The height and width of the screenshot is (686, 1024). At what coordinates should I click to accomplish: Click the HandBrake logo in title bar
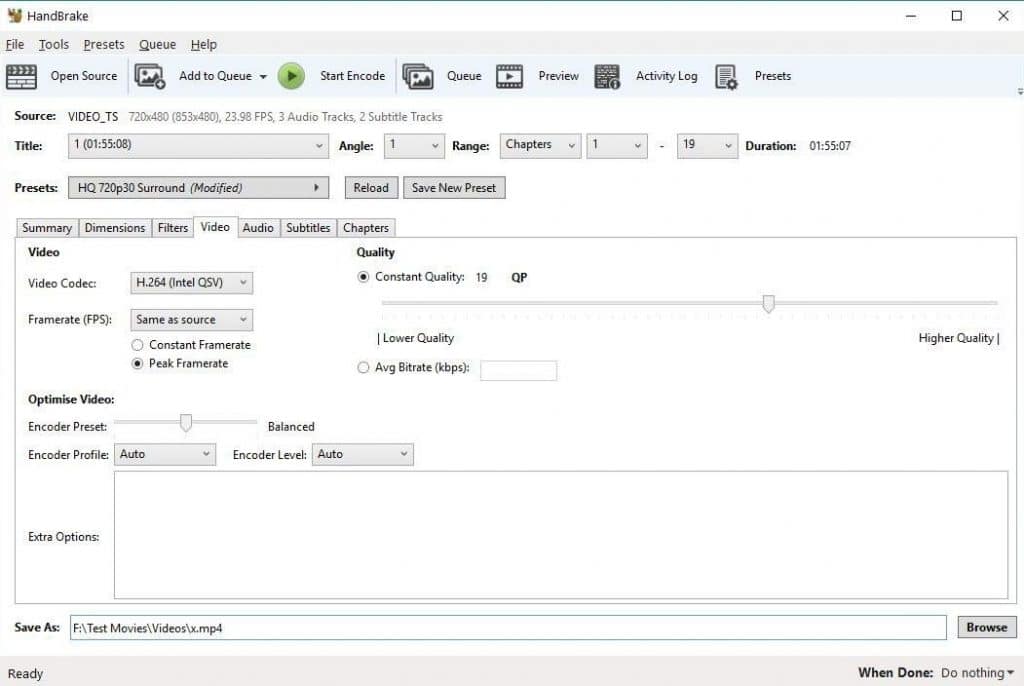tap(14, 16)
